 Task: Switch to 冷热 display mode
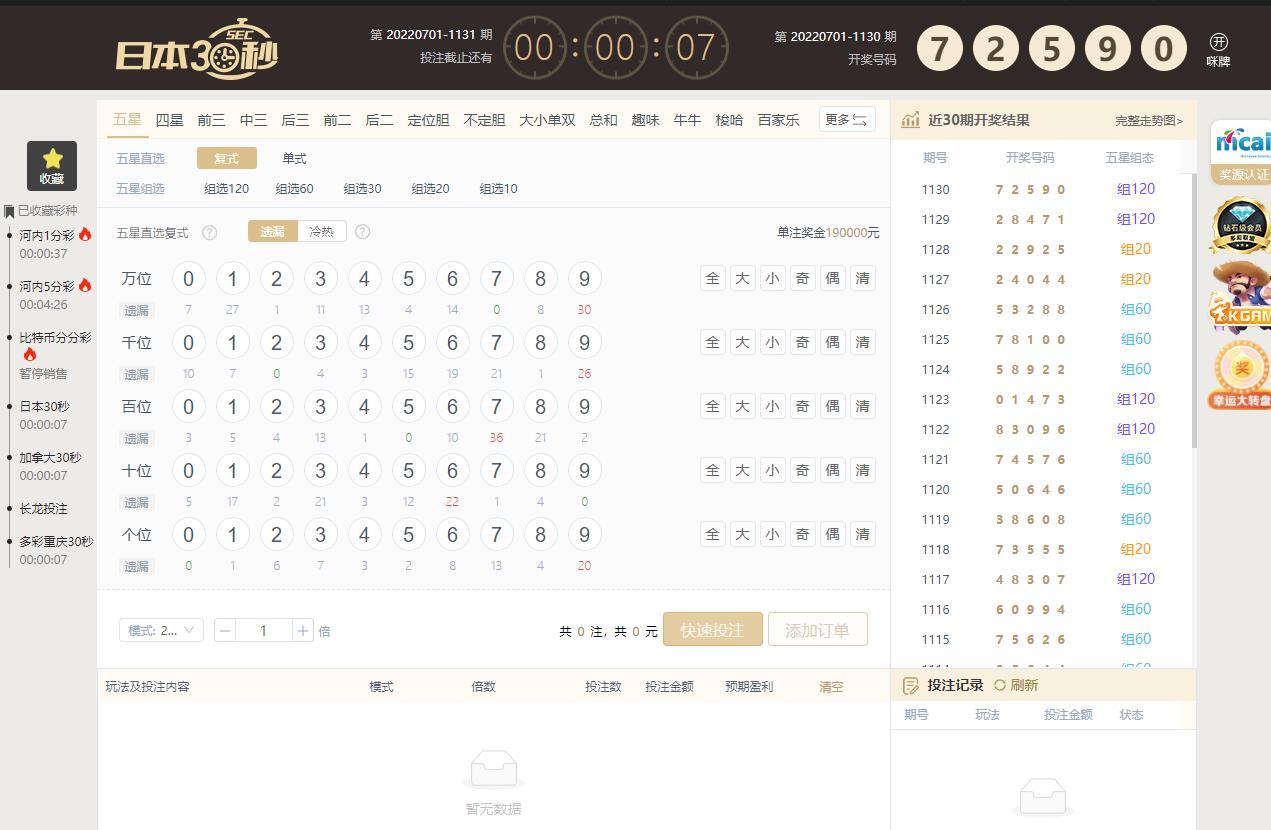(x=322, y=231)
